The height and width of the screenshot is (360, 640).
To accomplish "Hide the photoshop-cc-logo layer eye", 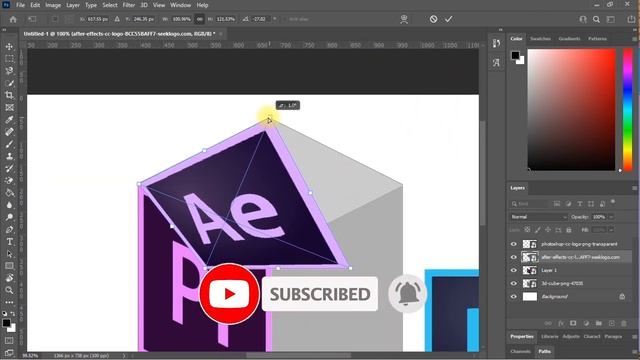I will 513,244.
